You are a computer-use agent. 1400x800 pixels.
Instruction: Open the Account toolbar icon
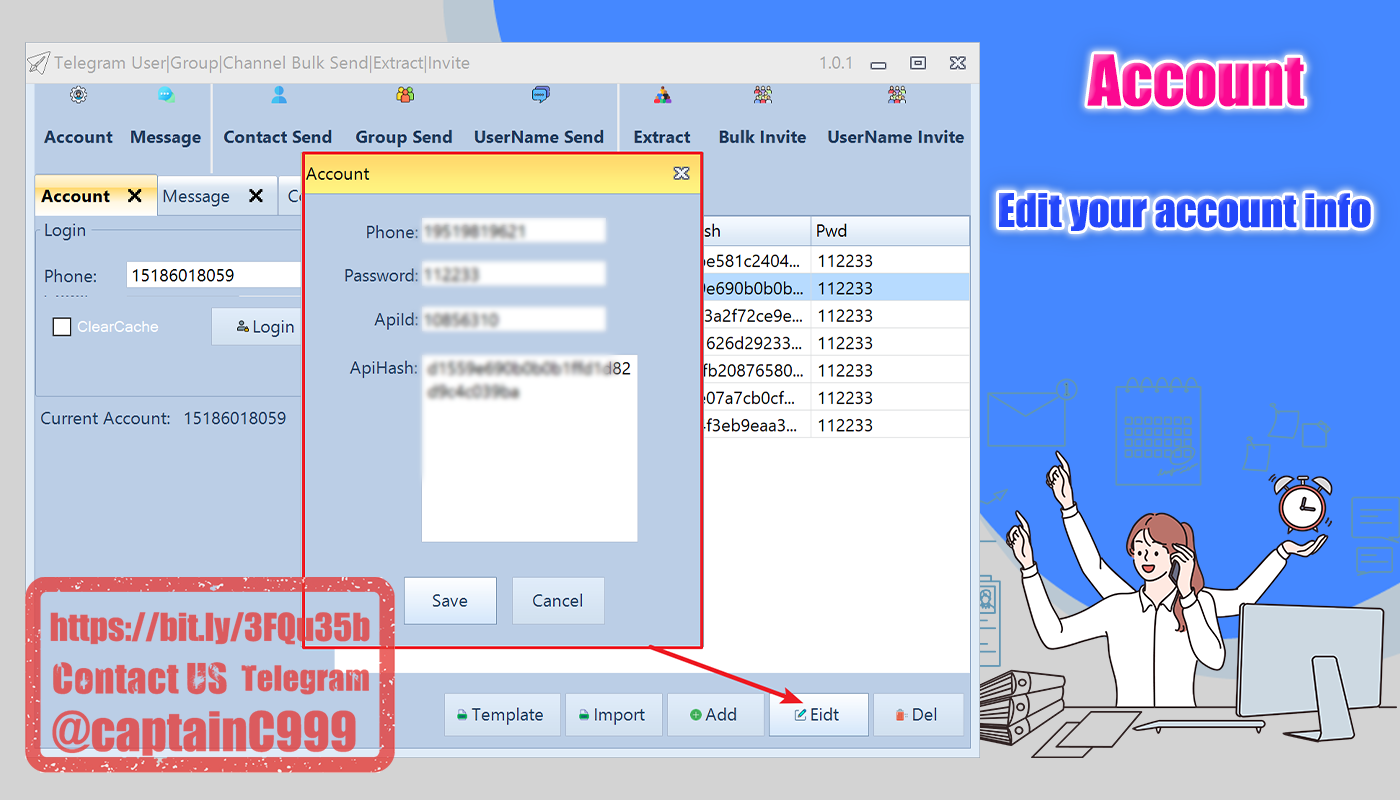[x=78, y=117]
